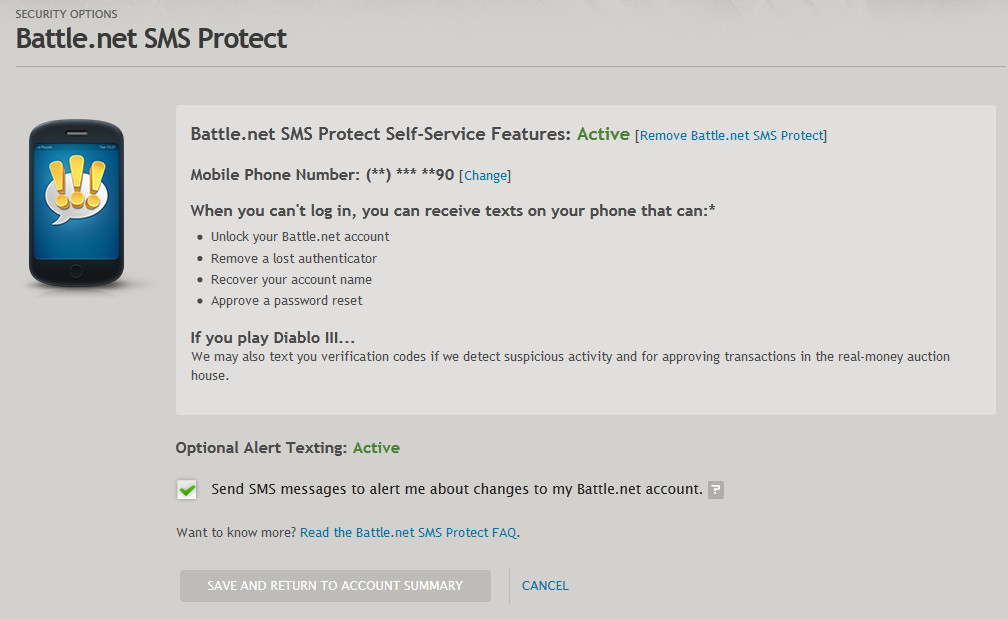The width and height of the screenshot is (1008, 619).
Task: Click the Optional Alert Texting heading
Action: 261,447
